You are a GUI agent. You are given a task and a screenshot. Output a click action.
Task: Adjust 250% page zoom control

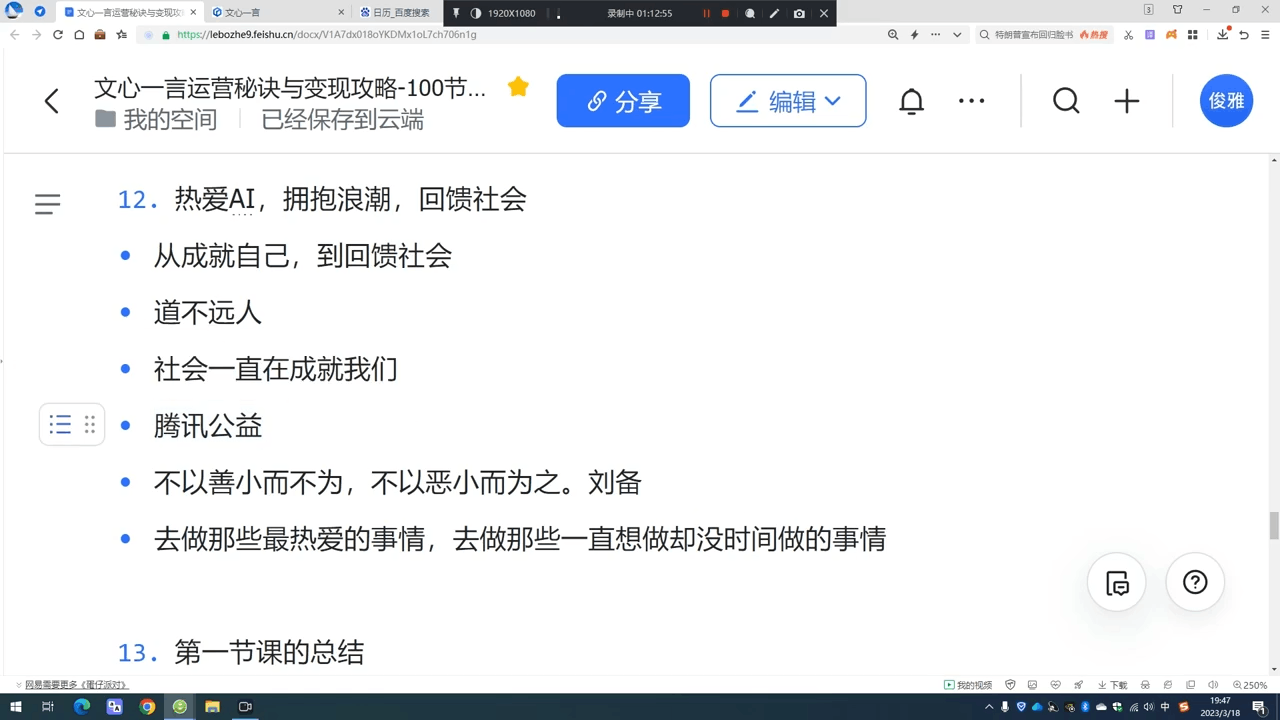coord(1250,685)
